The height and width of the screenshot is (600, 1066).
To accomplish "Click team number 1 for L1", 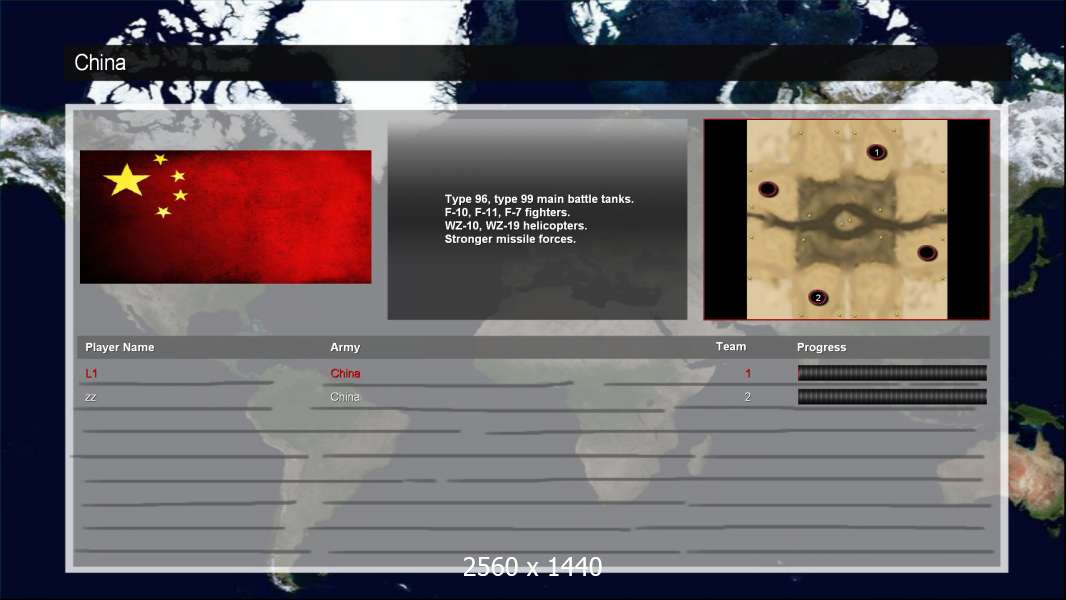I will [748, 373].
